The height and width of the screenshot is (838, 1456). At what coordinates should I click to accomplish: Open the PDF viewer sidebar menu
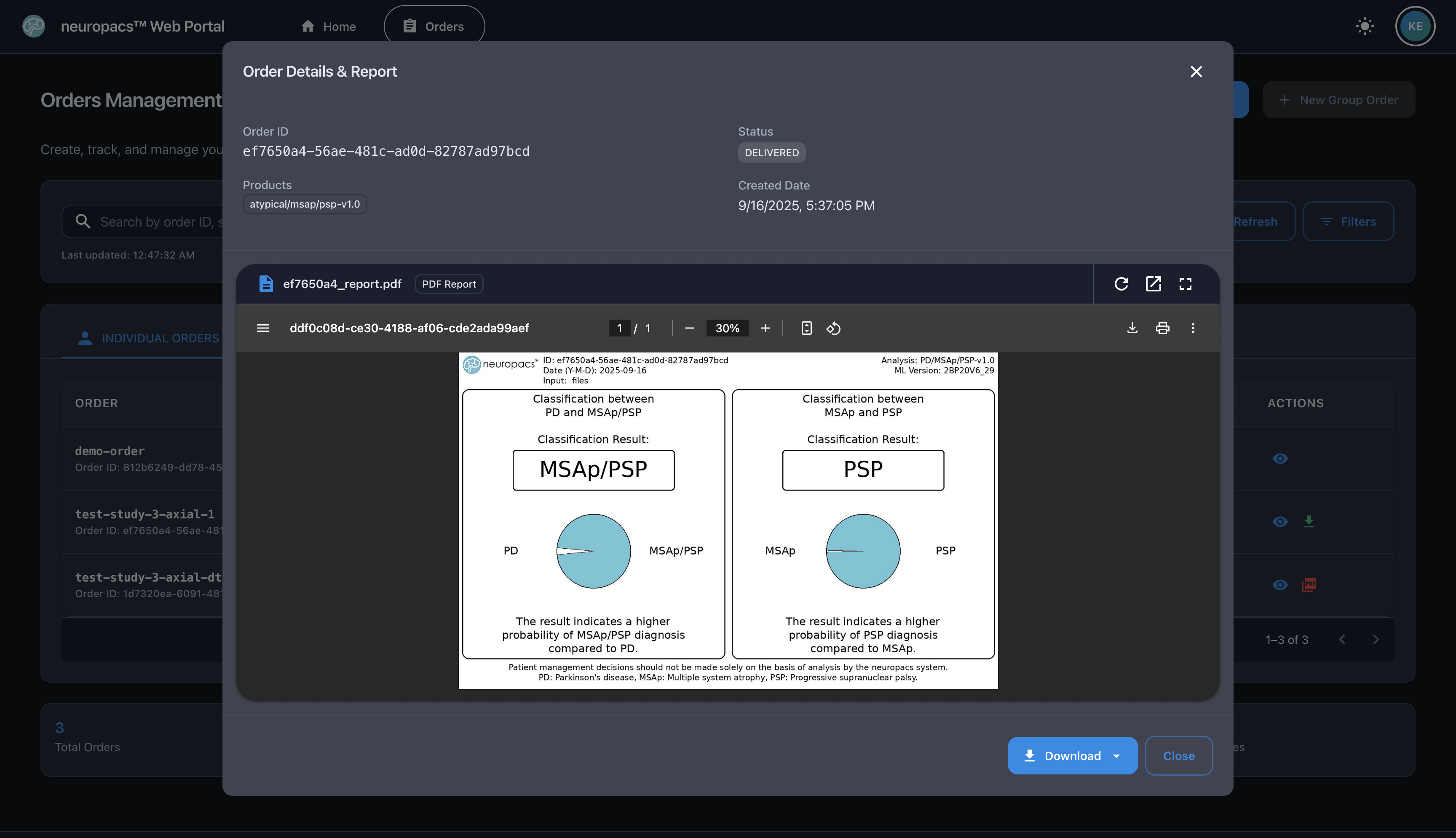pyautogui.click(x=262, y=328)
